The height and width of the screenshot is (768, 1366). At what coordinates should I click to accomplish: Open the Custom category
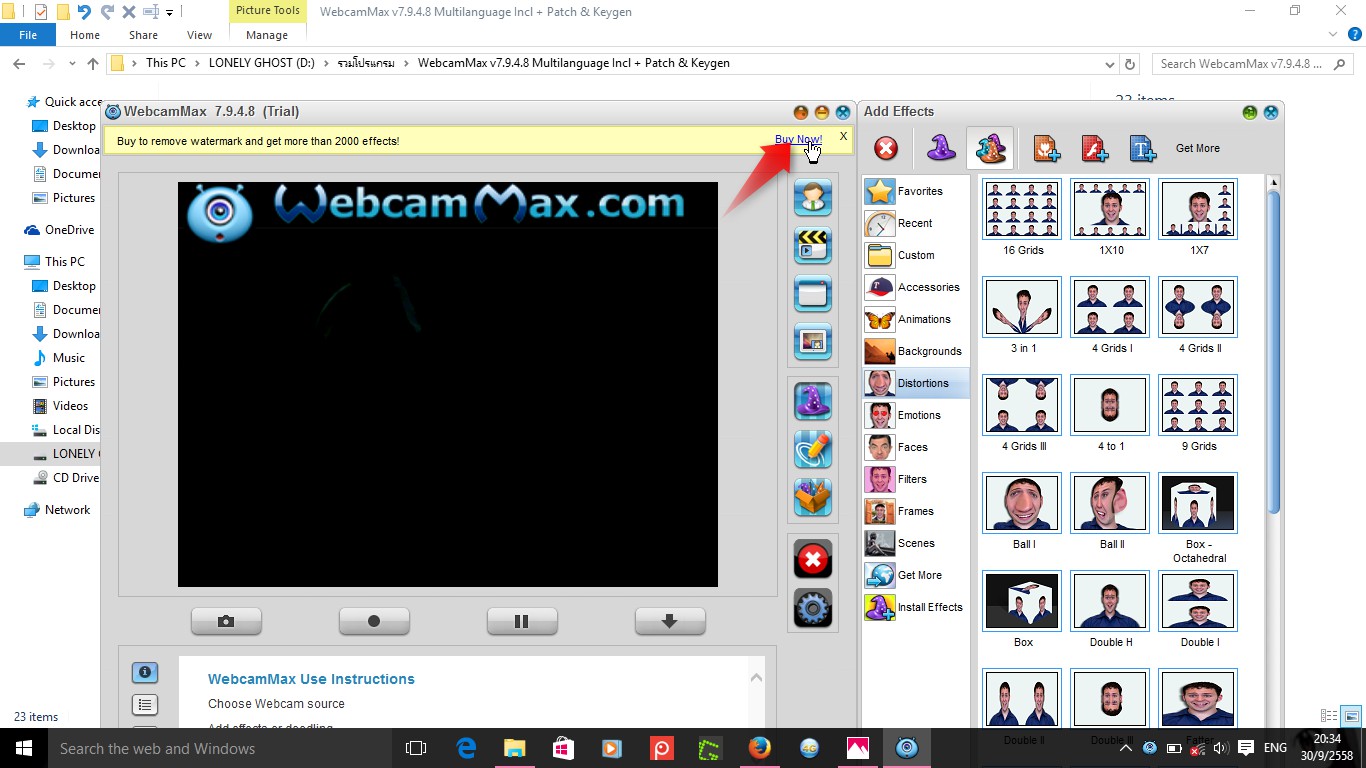pyautogui.click(x=915, y=255)
